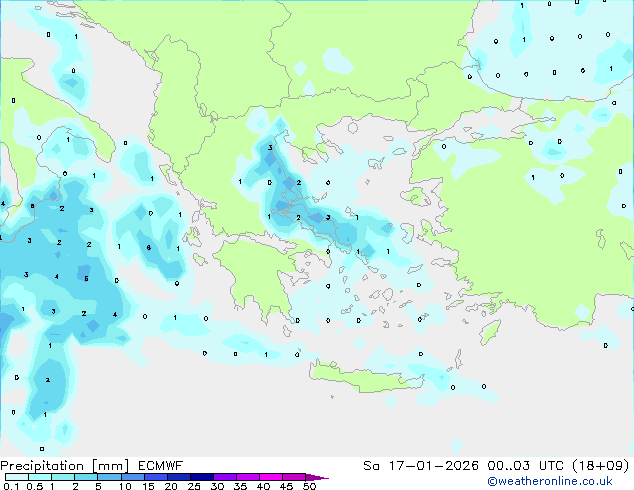
Task: Click the island of Rhodes on the map
Action: click(x=490, y=332)
